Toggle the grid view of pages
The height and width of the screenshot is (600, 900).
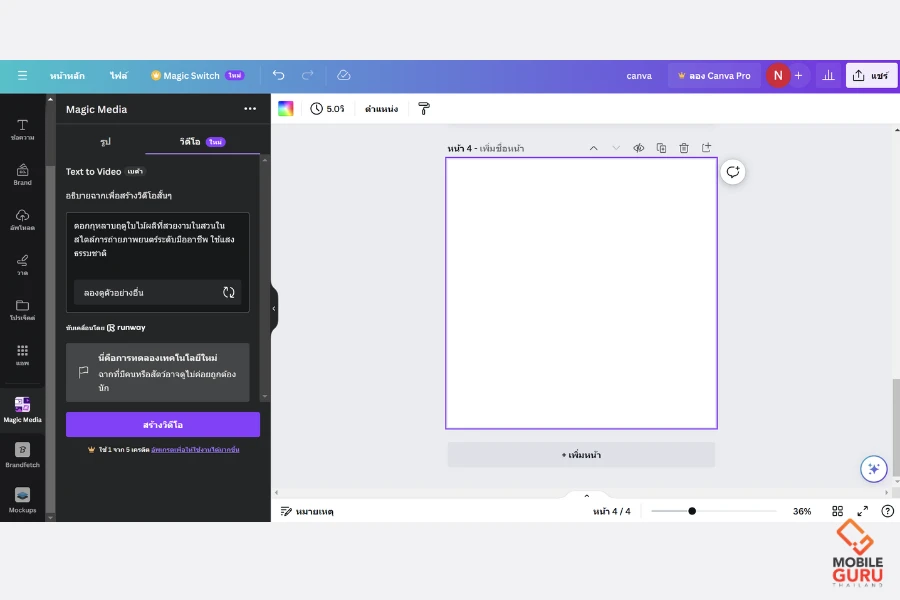click(x=838, y=511)
